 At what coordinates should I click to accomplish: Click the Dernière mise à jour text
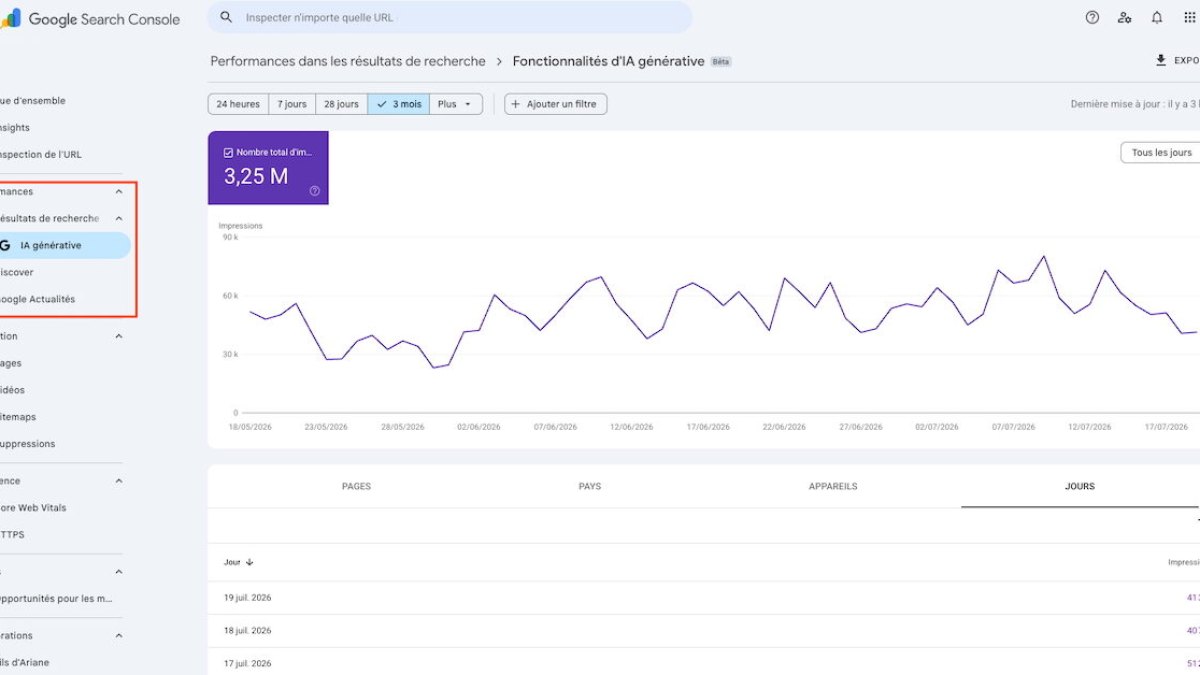[1135, 104]
